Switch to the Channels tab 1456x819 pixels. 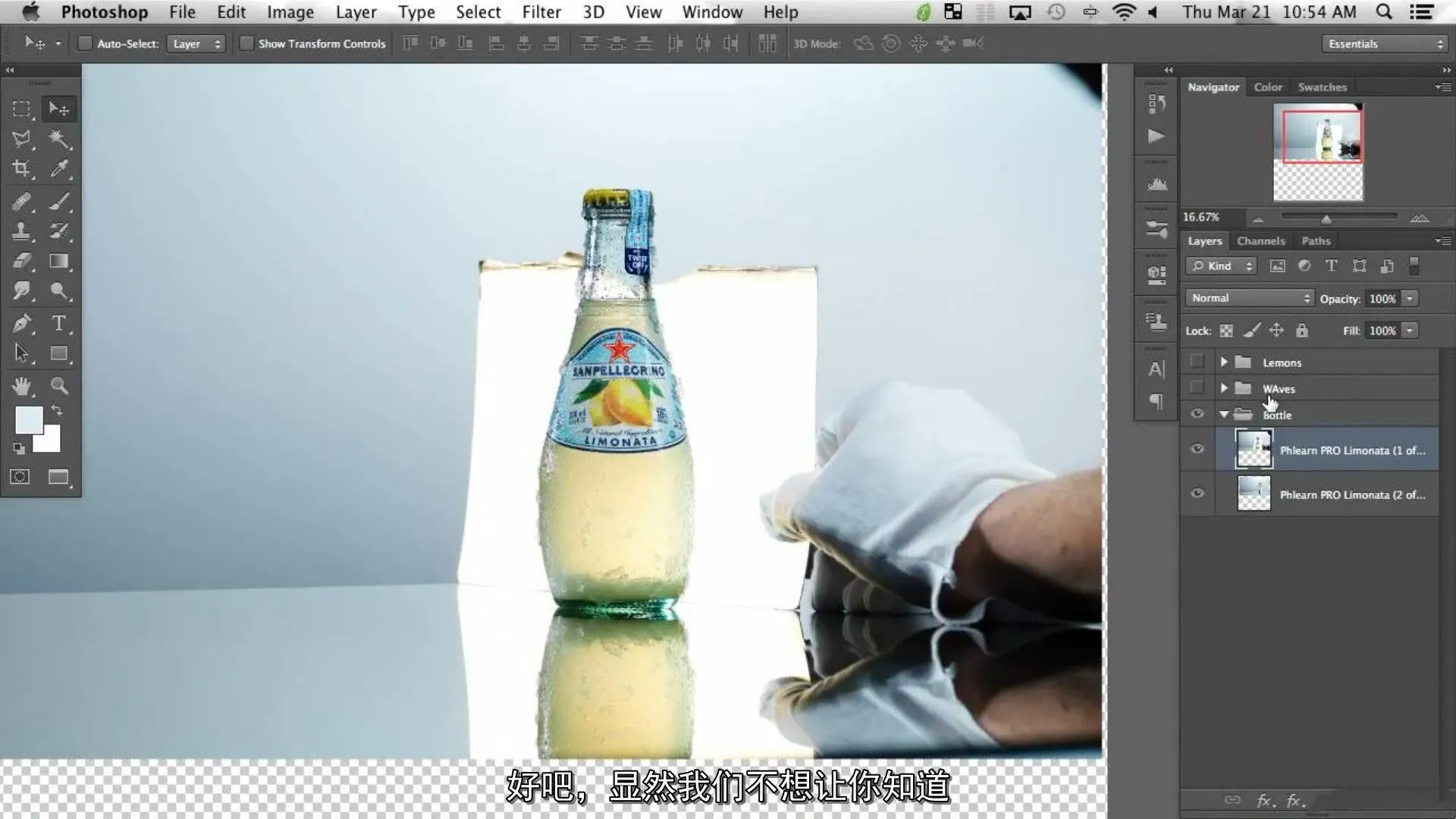pyautogui.click(x=1260, y=240)
